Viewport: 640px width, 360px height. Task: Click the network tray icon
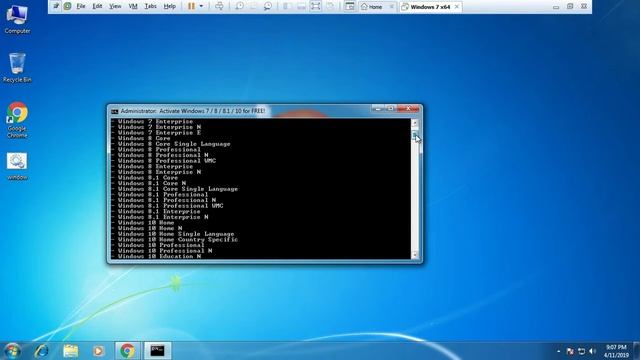click(582, 351)
